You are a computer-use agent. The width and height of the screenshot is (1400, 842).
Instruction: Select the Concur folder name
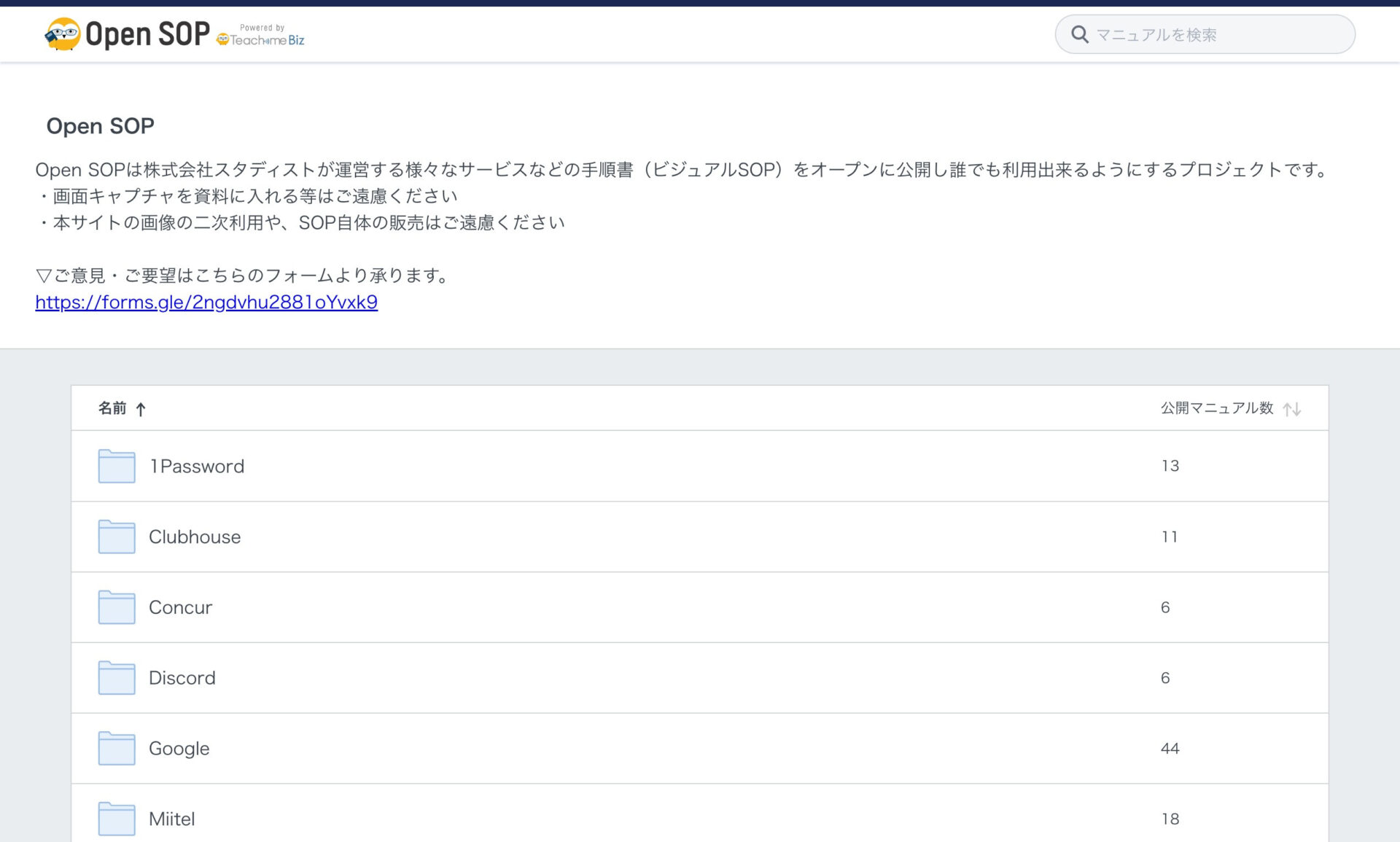click(x=180, y=607)
